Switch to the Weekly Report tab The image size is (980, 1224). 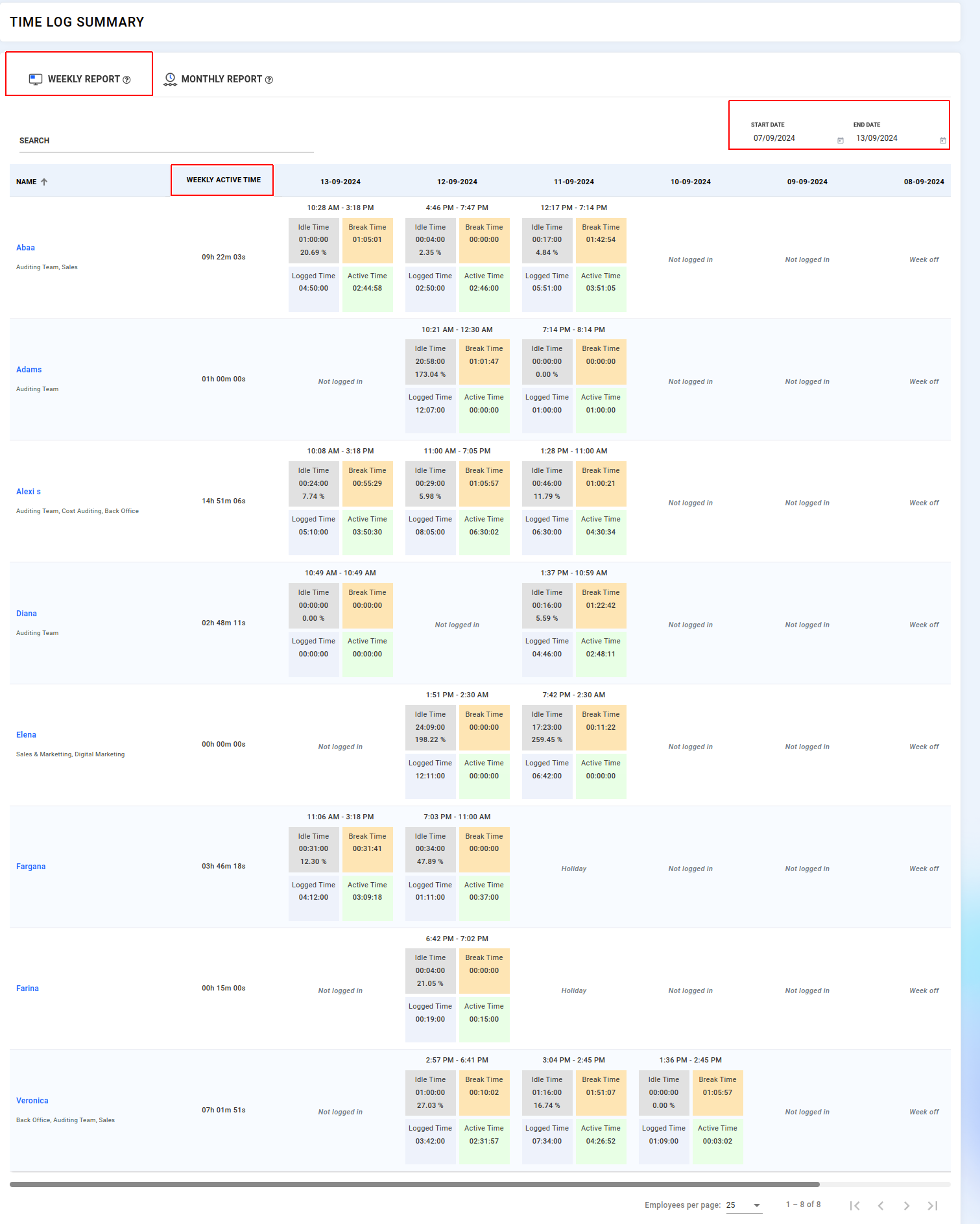pyautogui.click(x=80, y=79)
